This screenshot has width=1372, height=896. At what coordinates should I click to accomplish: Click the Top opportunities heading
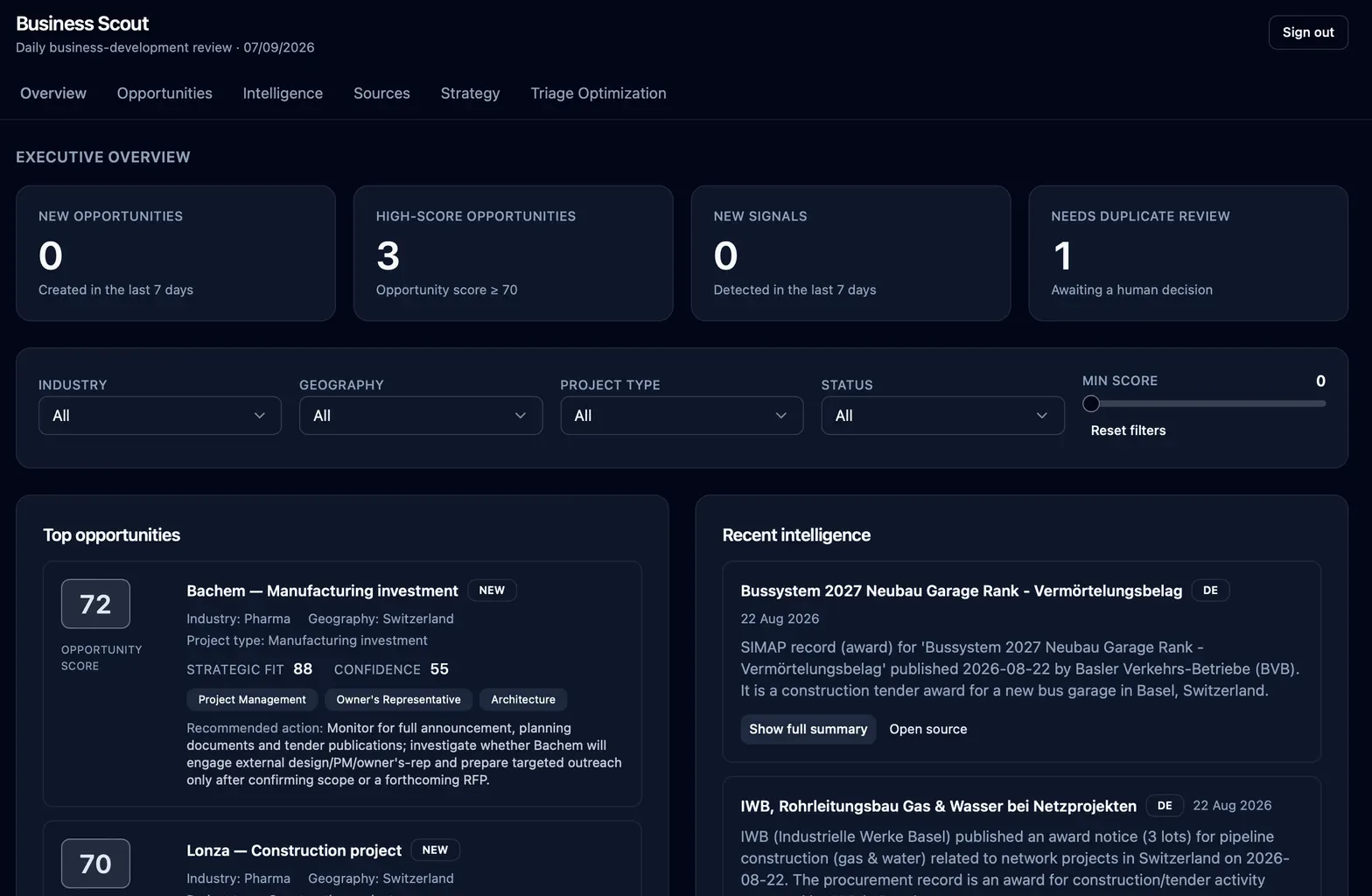click(x=111, y=535)
